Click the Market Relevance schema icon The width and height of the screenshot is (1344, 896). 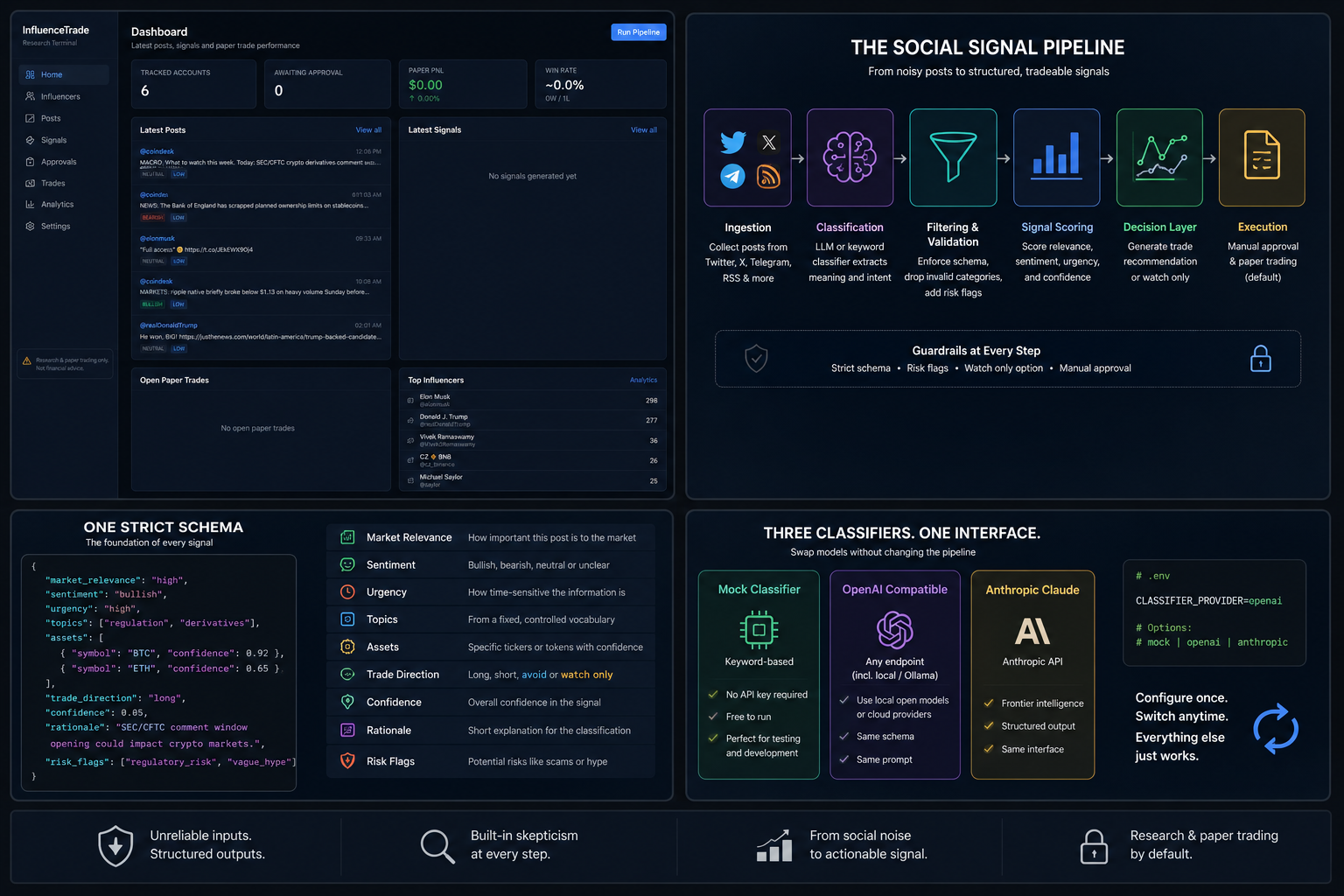point(347,537)
